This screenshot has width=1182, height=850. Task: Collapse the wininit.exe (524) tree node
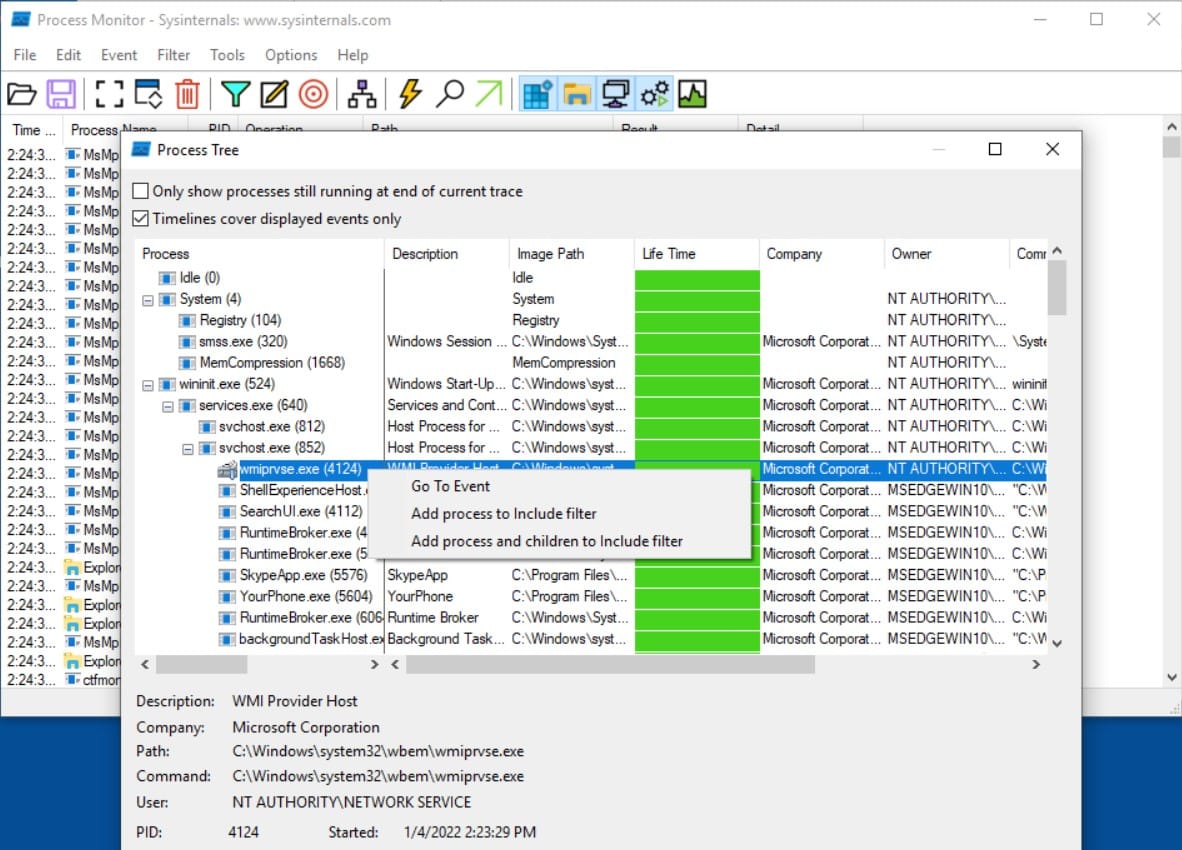(148, 385)
